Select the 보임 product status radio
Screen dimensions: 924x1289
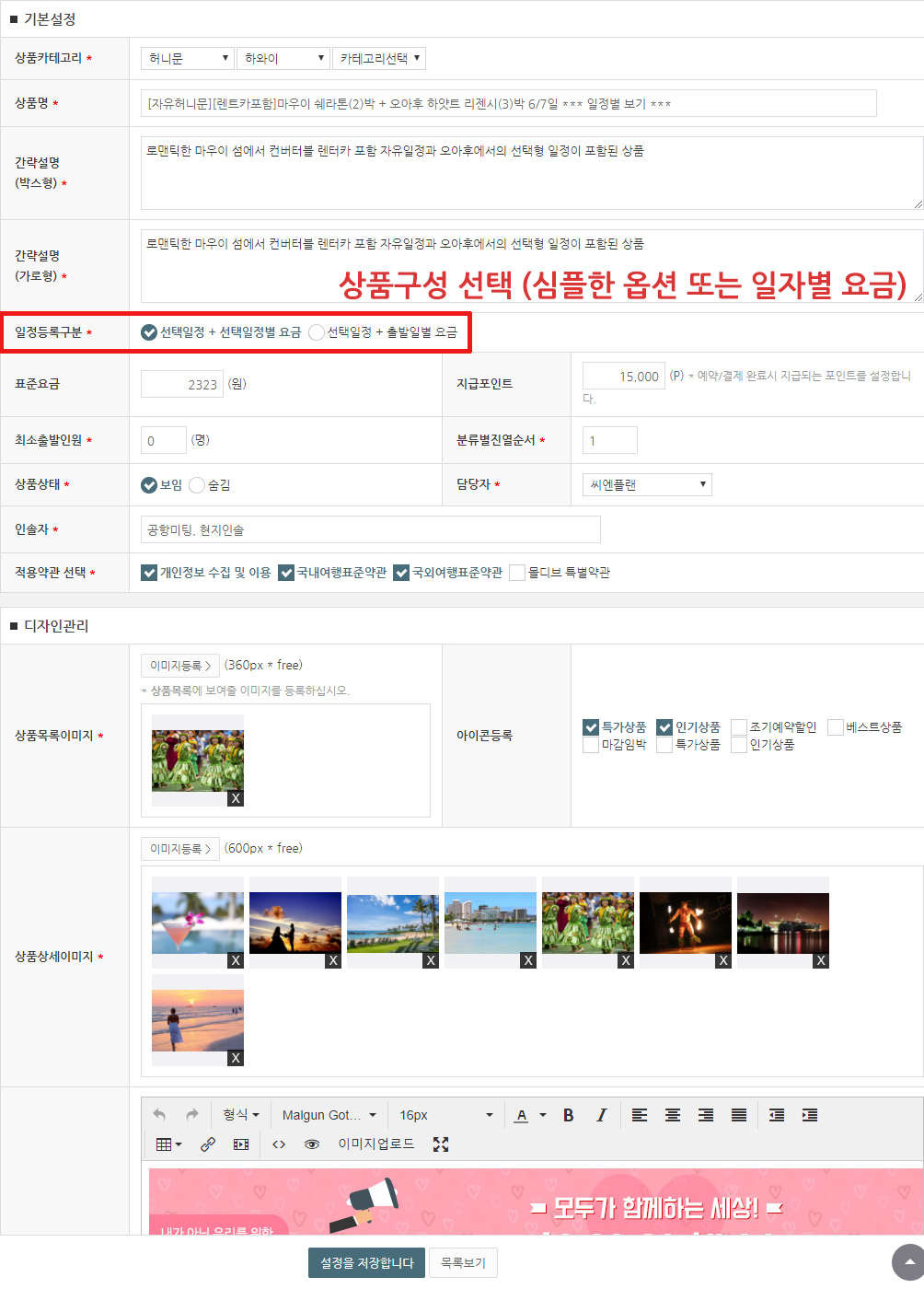click(x=149, y=485)
